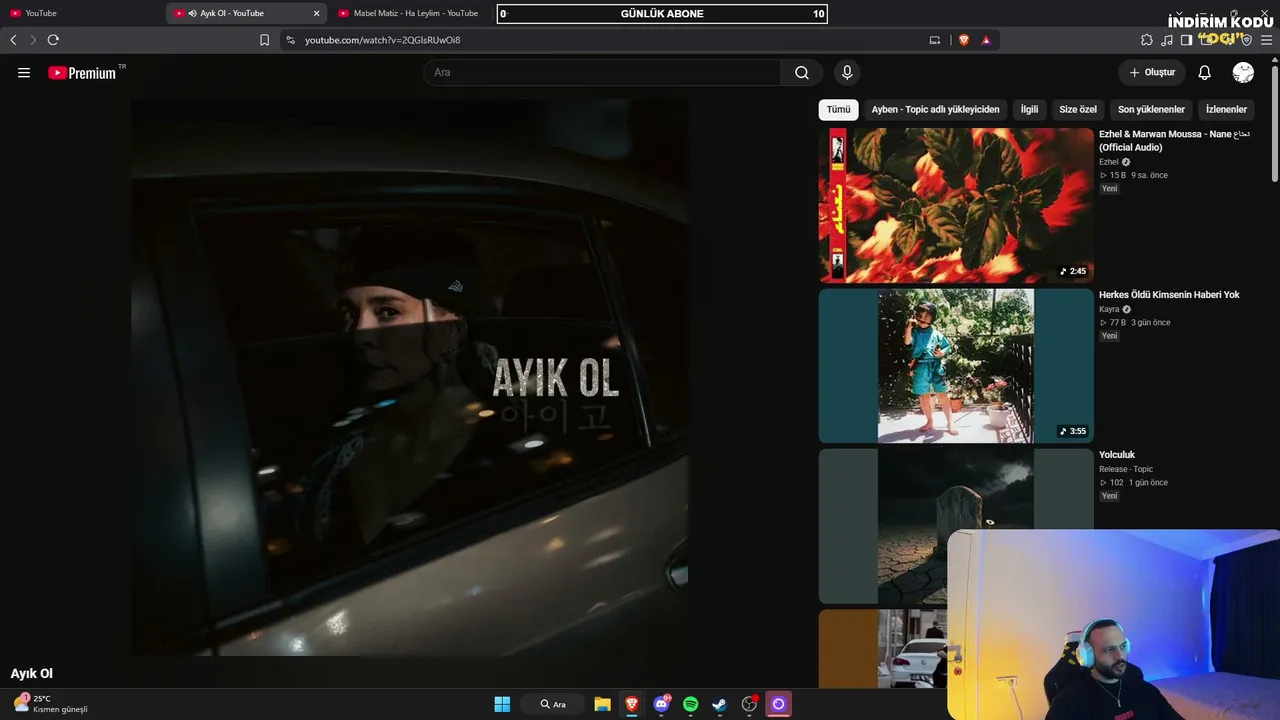1280x720 pixels.
Task: Click the Ayık Ol video player
Action: (x=410, y=377)
